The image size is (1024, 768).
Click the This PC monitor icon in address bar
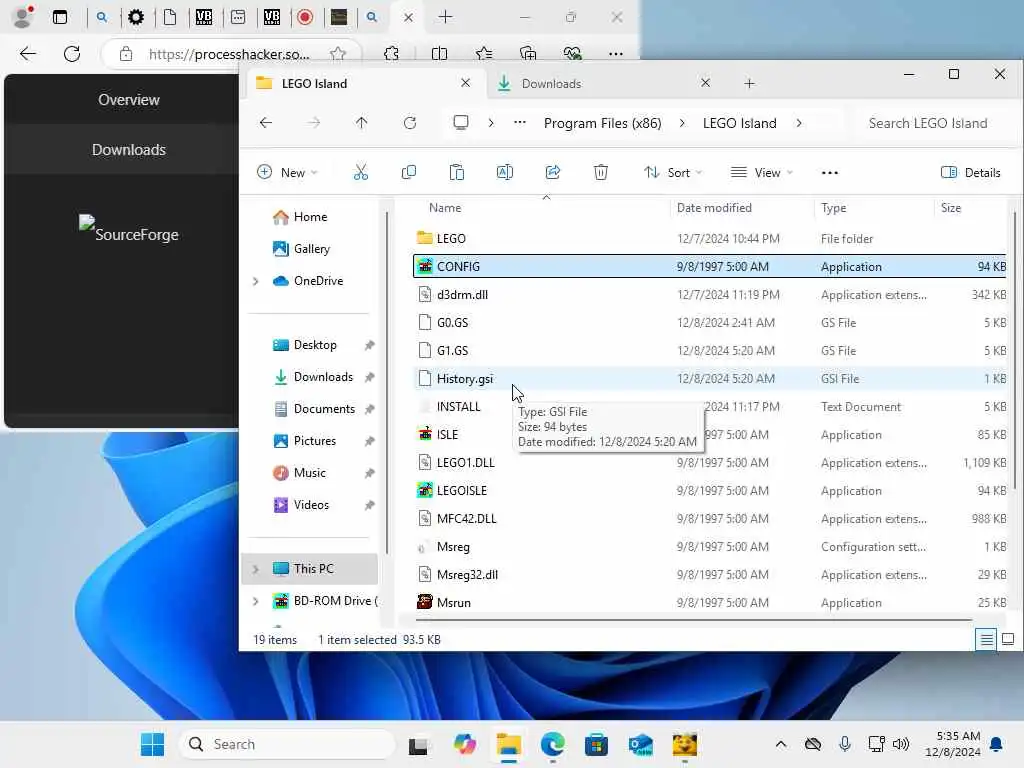461,123
